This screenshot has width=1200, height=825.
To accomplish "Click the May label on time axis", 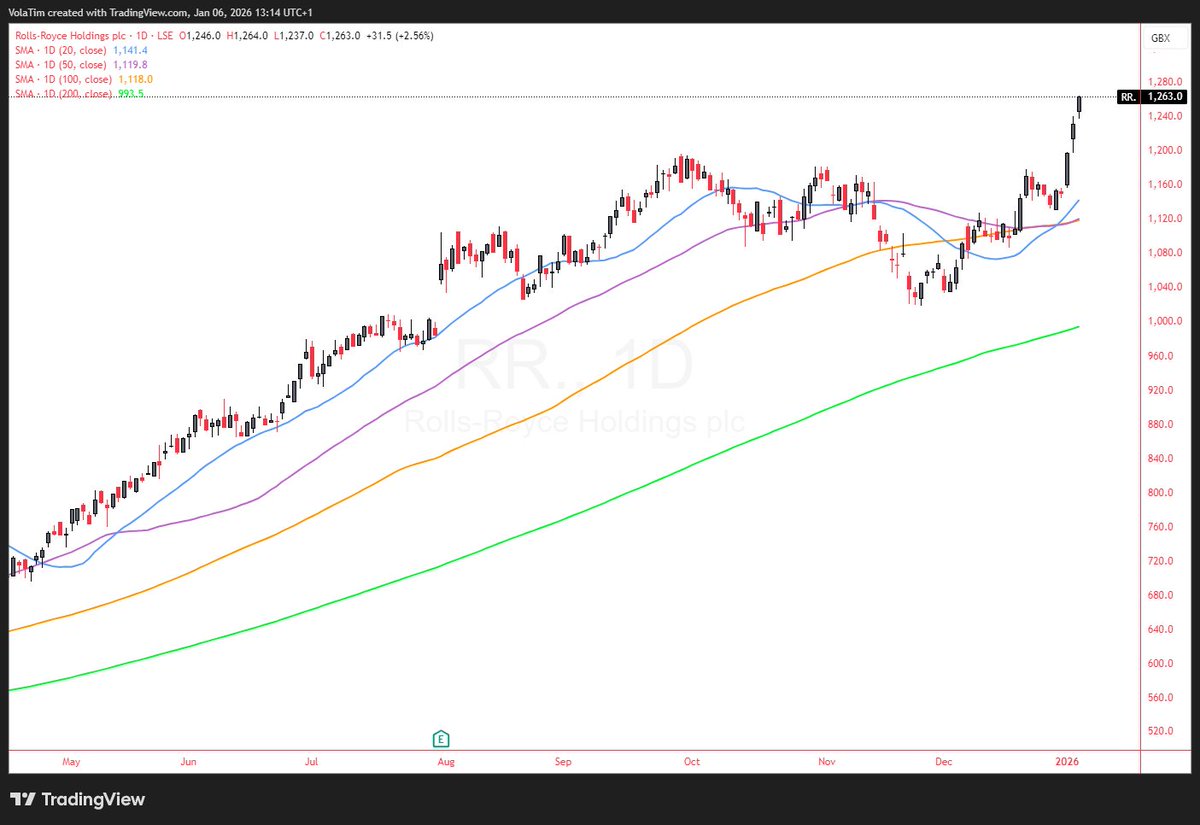I will [x=71, y=761].
